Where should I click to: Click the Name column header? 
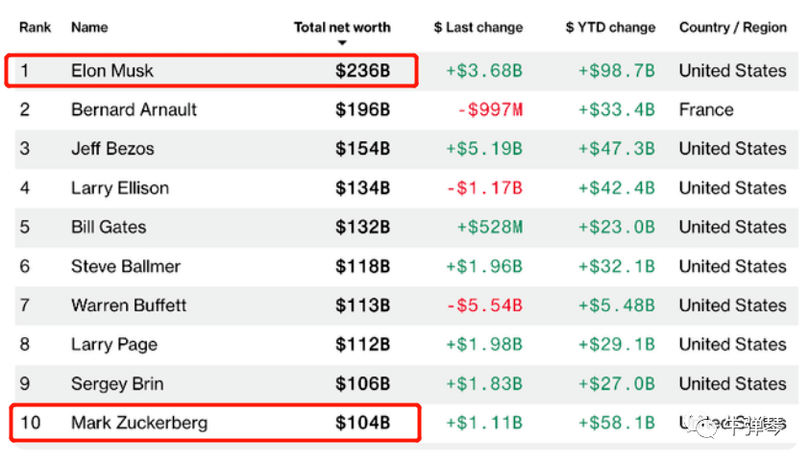pyautogui.click(x=89, y=27)
